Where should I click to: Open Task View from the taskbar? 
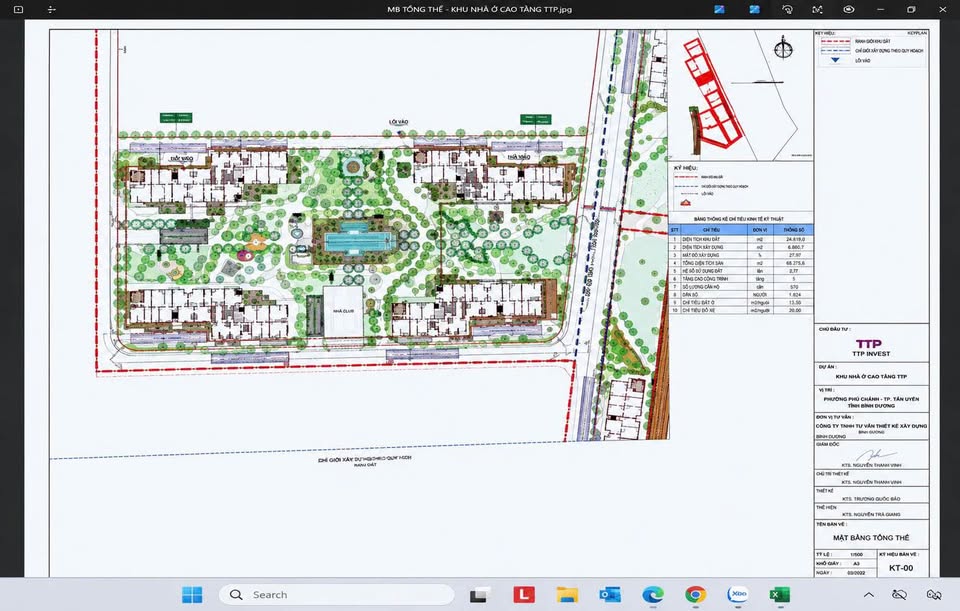[x=480, y=594]
